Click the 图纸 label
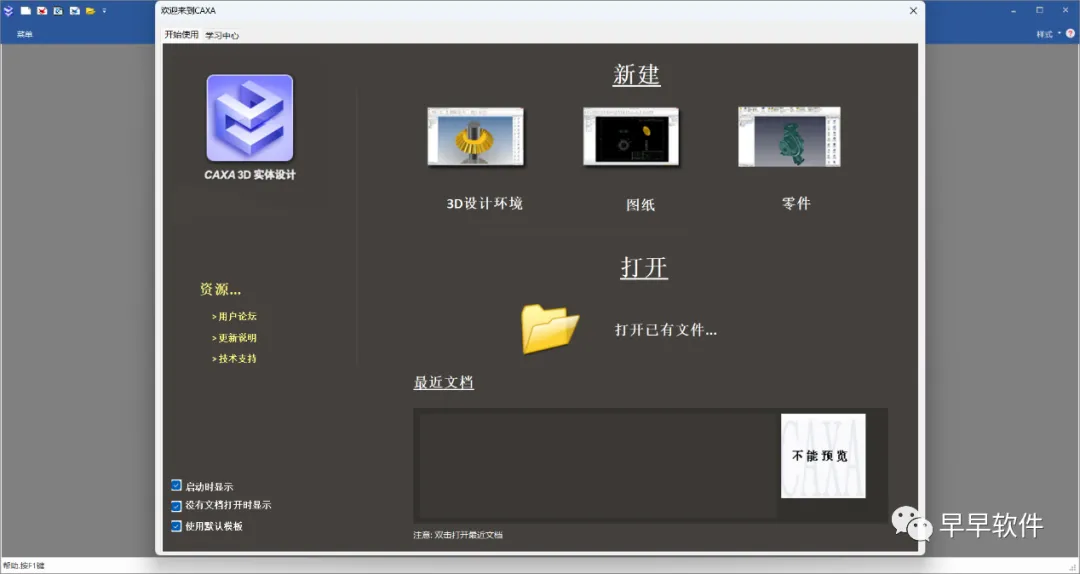 [x=641, y=204]
